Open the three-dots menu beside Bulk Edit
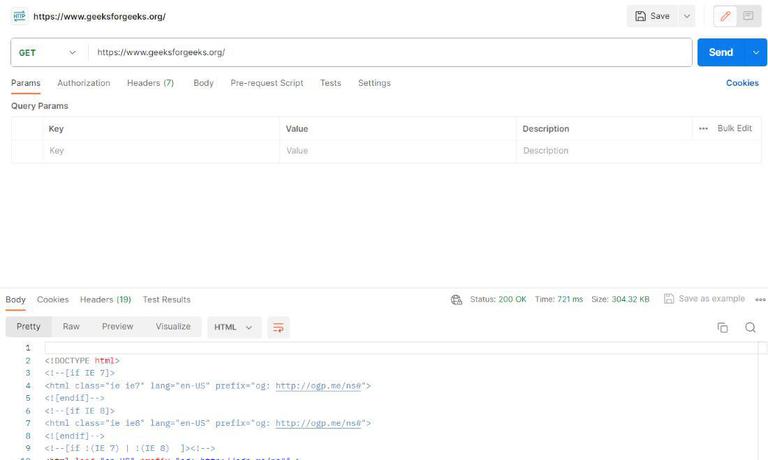Viewport: 768px width, 460px height. 703,128
